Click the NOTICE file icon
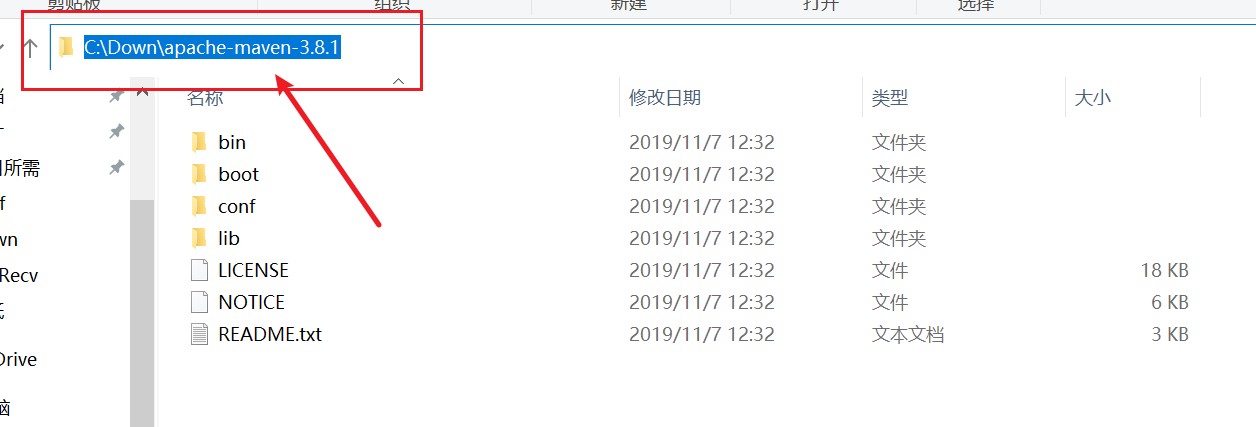This screenshot has width=1256, height=427. coord(199,302)
